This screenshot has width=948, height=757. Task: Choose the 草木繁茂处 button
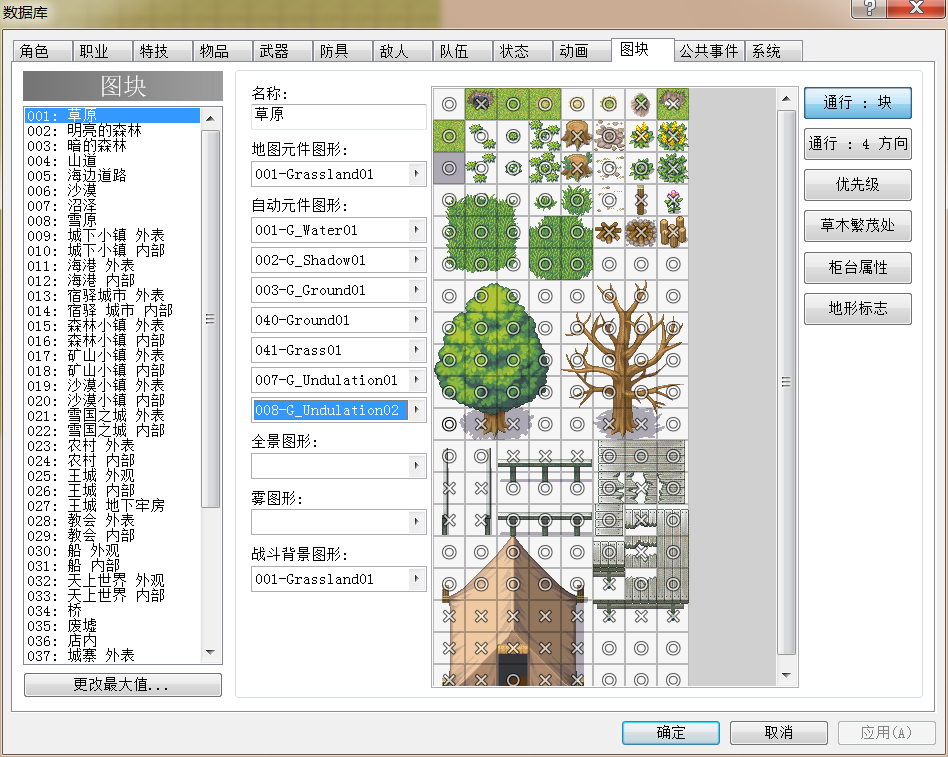857,226
